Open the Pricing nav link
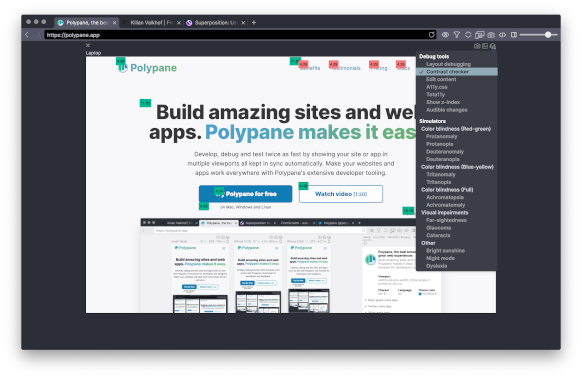The width and height of the screenshot is (582, 378). [x=379, y=68]
